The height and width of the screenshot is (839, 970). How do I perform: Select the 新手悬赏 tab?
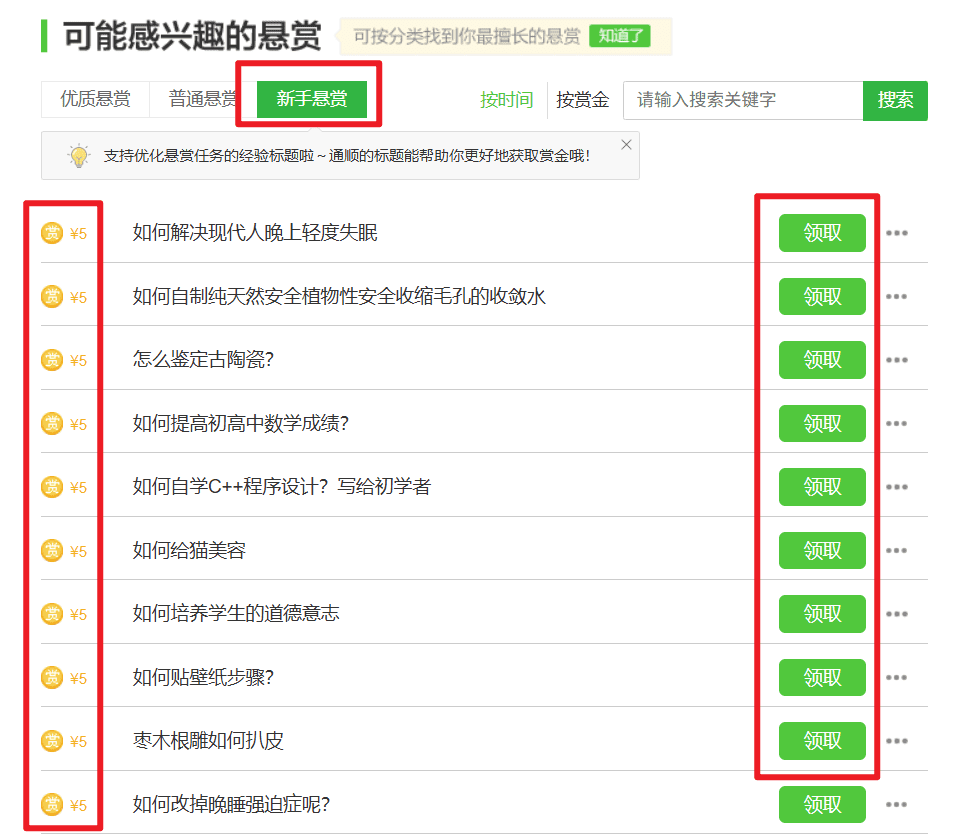[312, 99]
